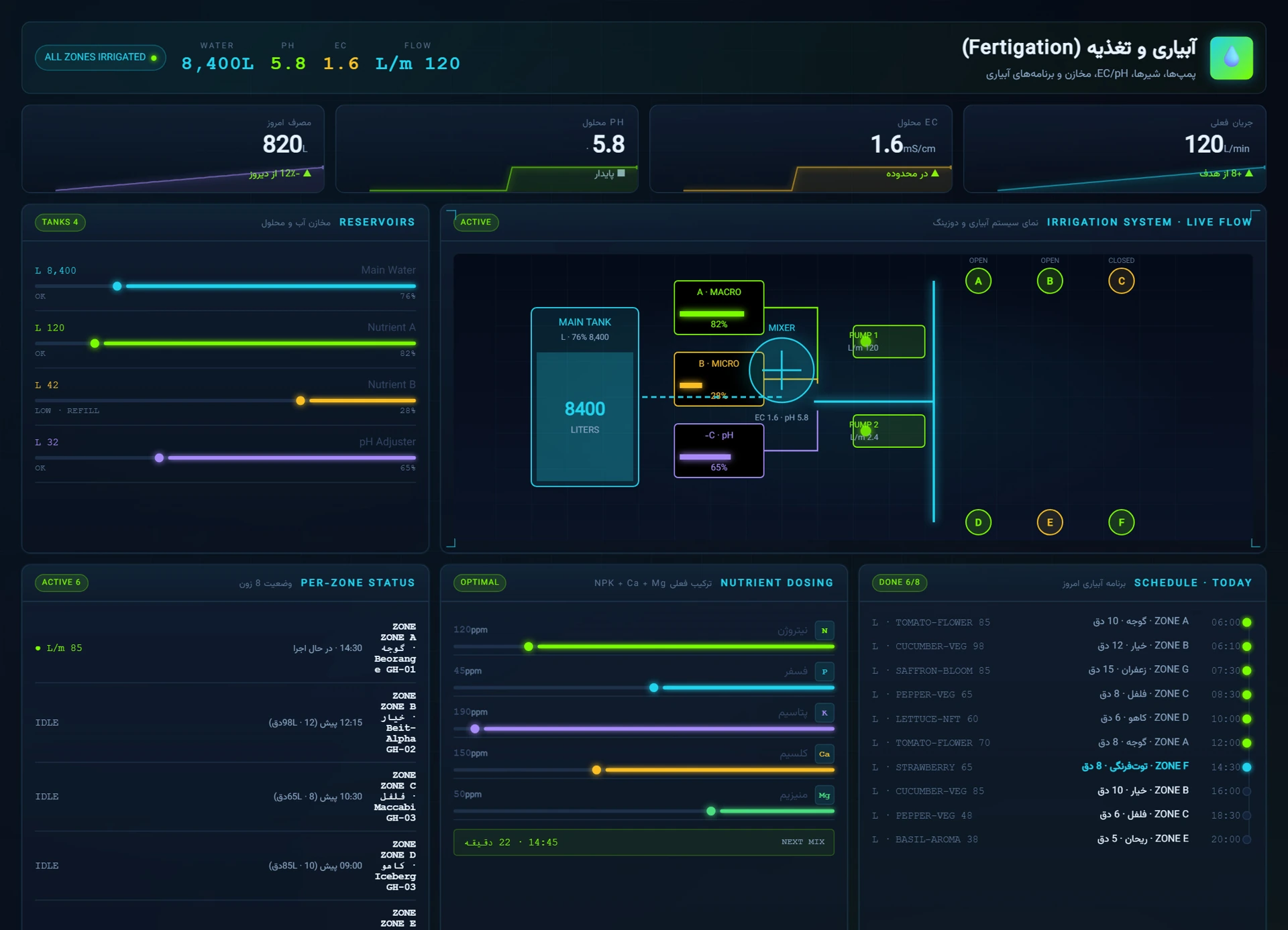Open the 1.6 mS/cm EC solution card
The image size is (1288, 930).
[x=801, y=149]
